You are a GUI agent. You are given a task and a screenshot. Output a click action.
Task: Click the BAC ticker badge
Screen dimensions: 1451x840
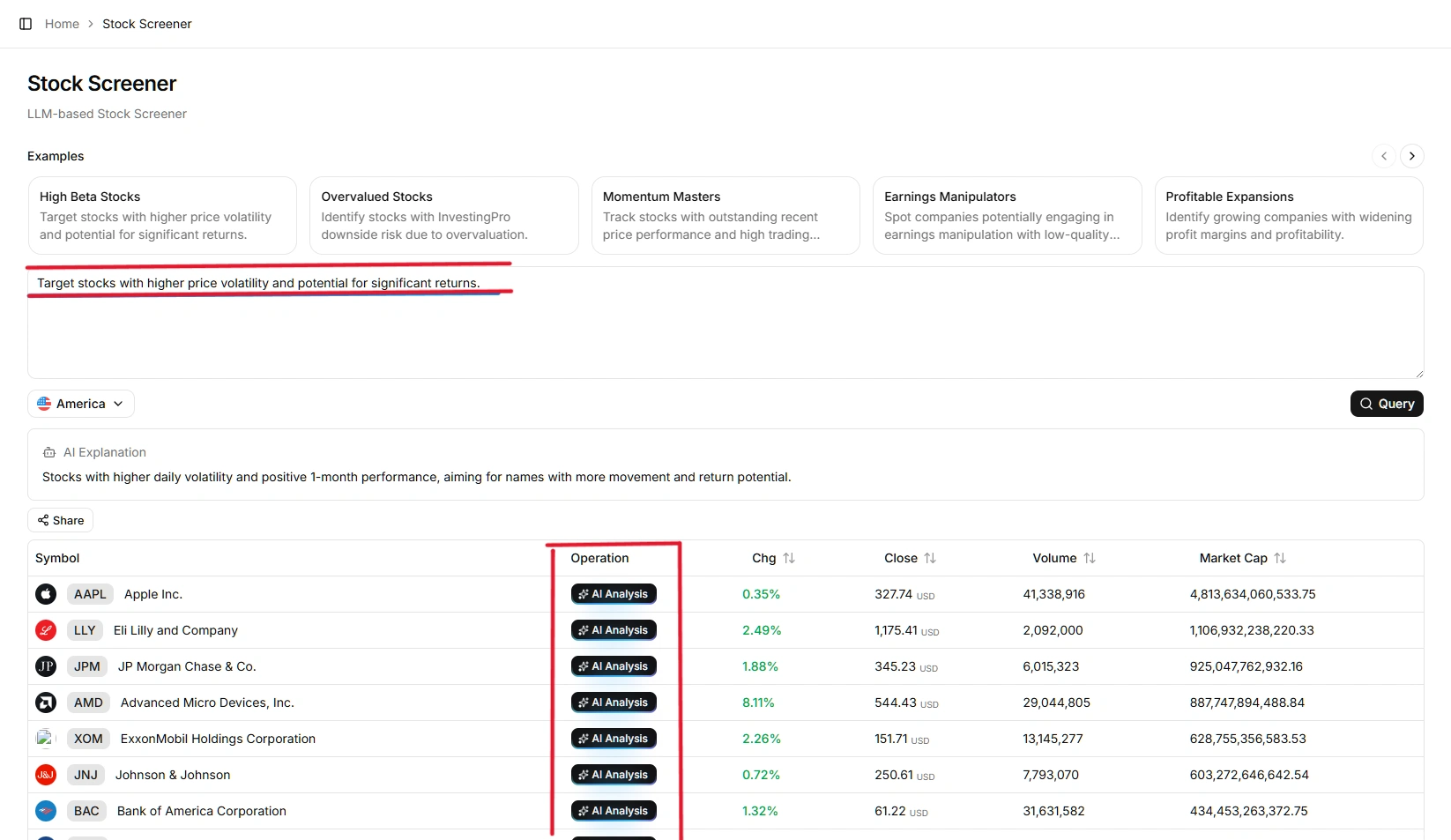pos(86,811)
